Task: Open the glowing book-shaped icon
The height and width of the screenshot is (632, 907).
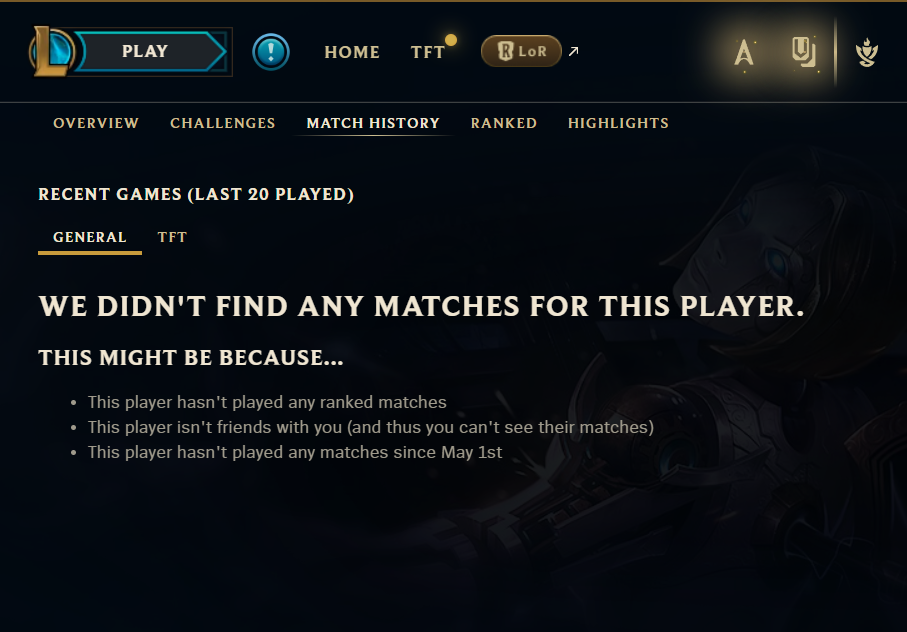Action: coord(804,52)
